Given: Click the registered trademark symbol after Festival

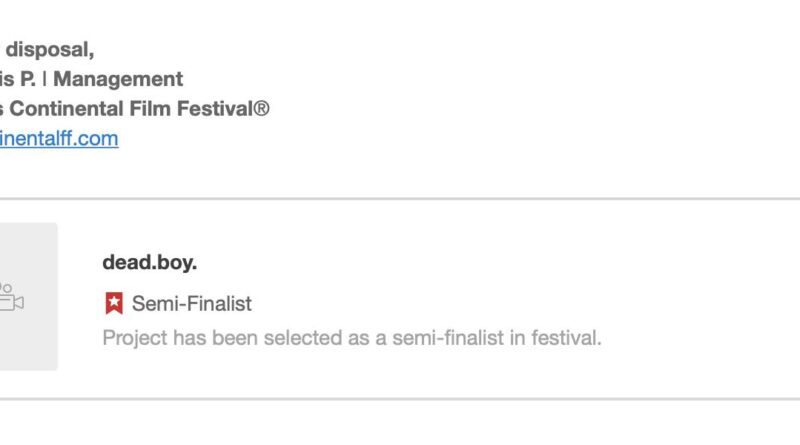Looking at the screenshot, I should click(262, 108).
